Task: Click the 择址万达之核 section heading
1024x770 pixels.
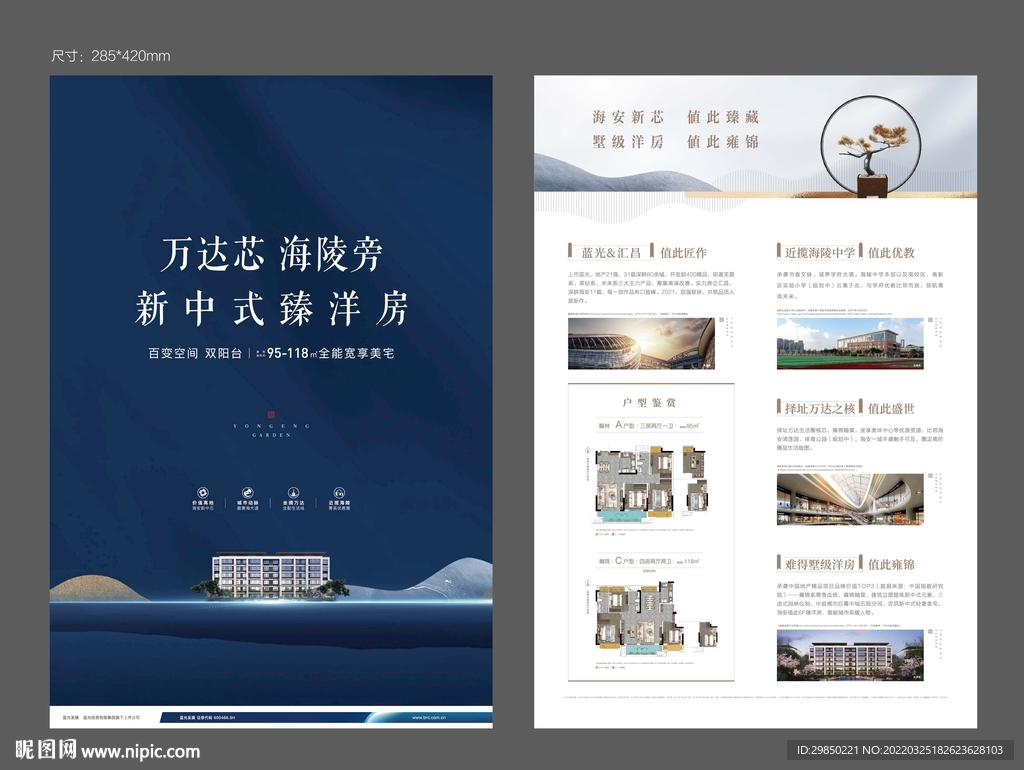Action: [x=820, y=408]
